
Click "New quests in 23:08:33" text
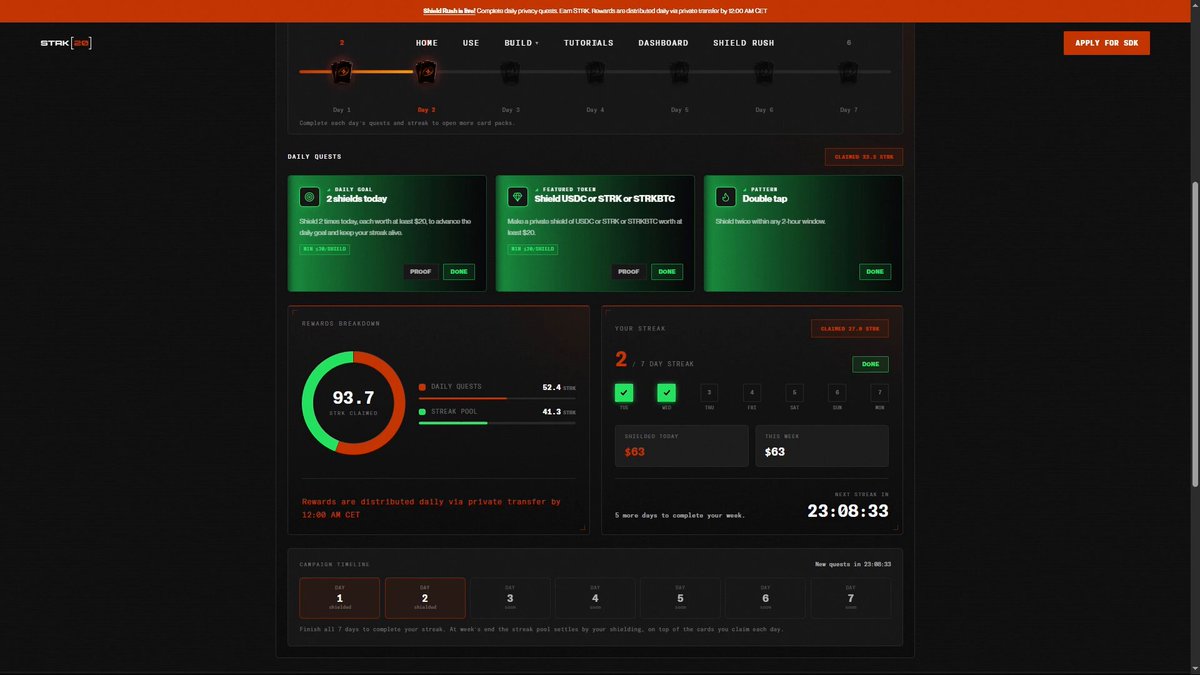coord(853,564)
